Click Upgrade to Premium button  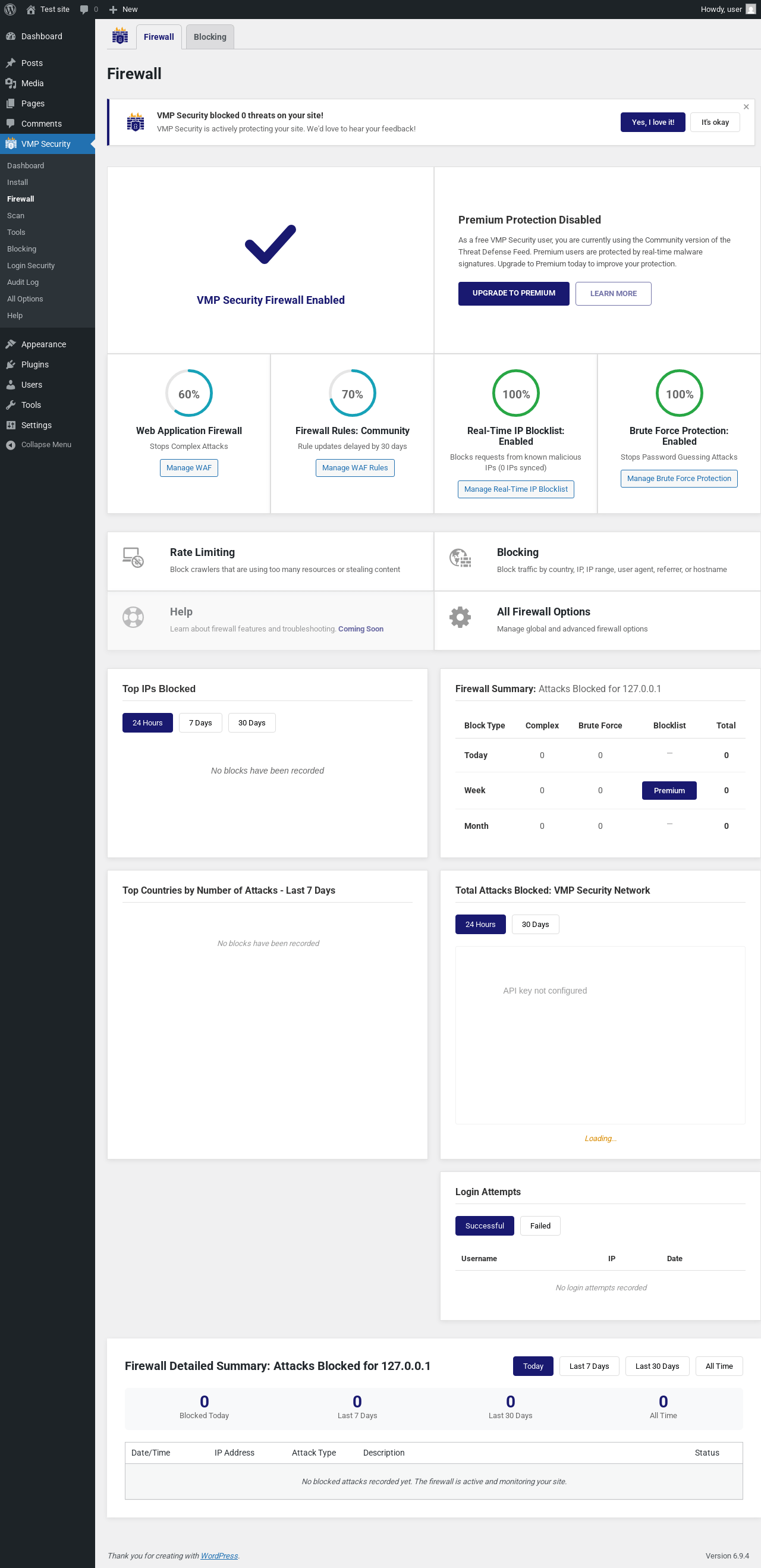(514, 293)
